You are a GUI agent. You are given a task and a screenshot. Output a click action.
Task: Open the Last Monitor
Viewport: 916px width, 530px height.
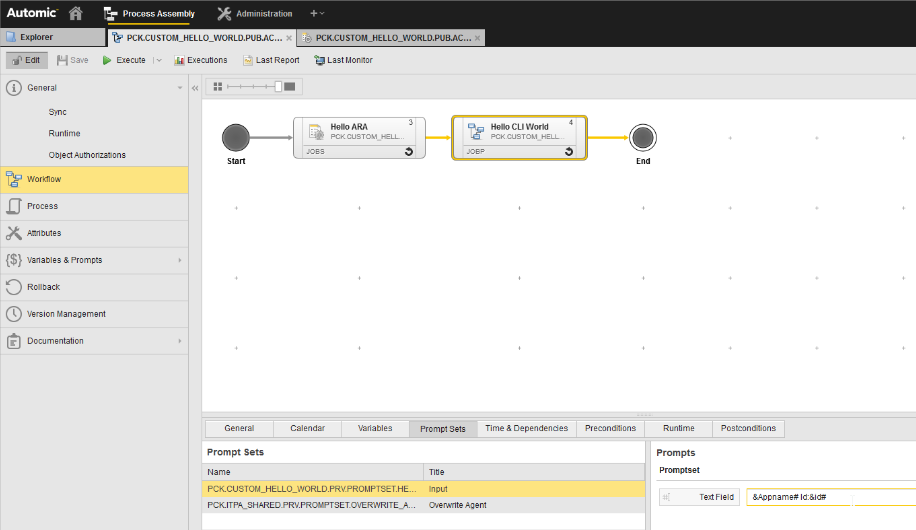point(344,60)
